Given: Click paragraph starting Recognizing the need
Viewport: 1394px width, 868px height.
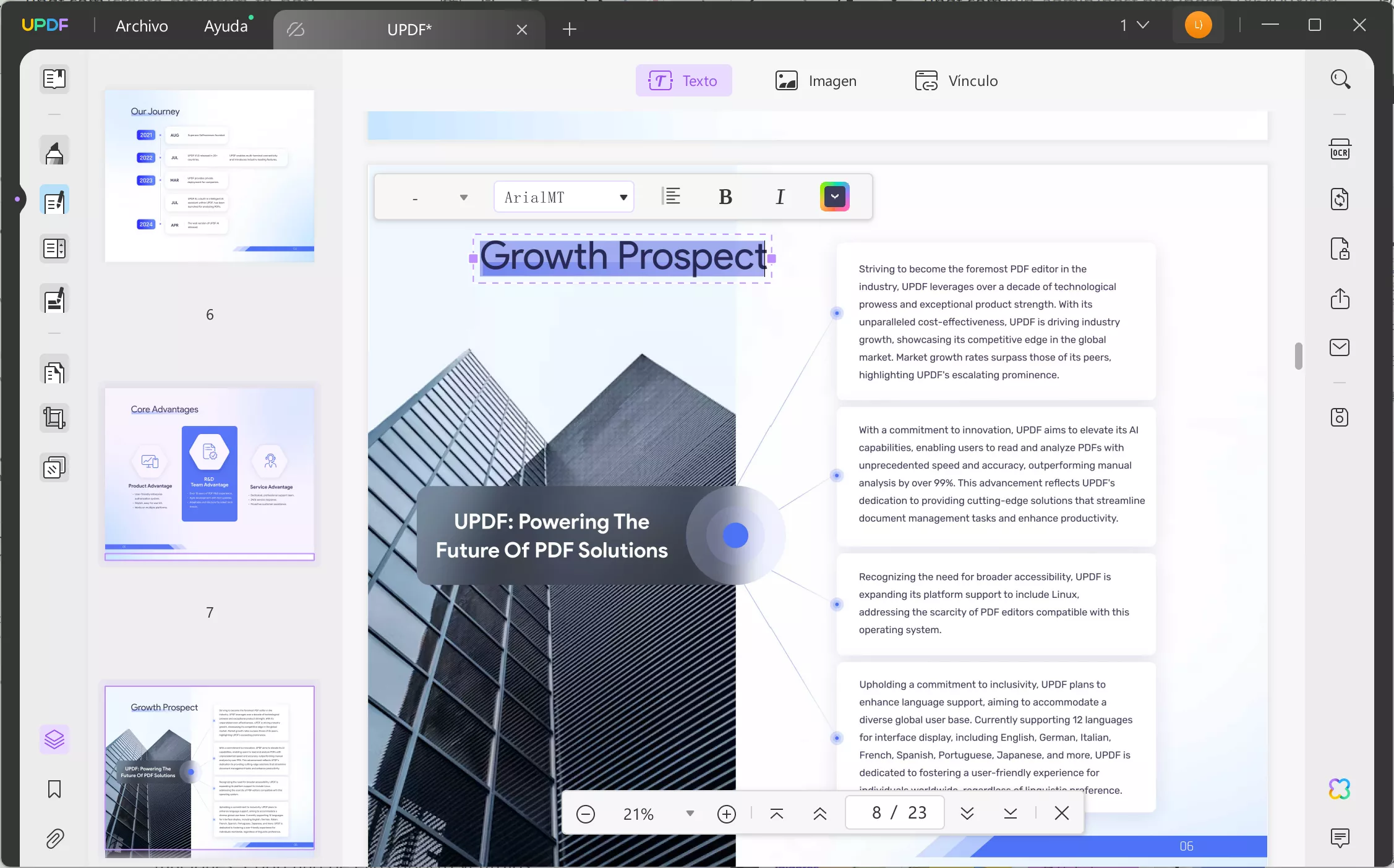Looking at the screenshot, I should pyautogui.click(x=994, y=603).
